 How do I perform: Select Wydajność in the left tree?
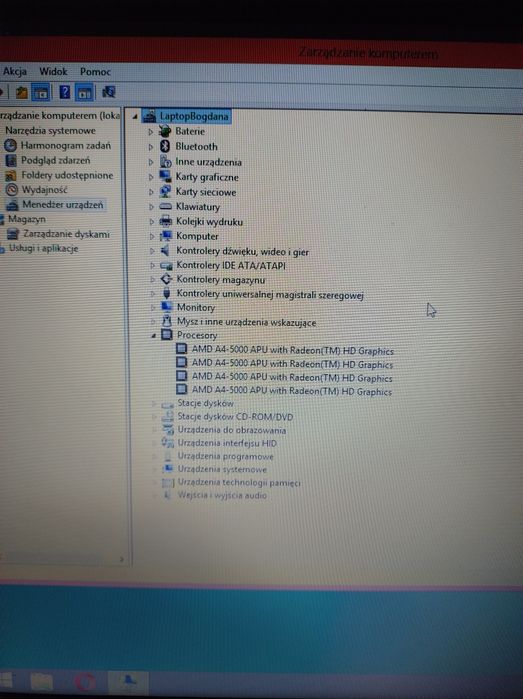45,190
